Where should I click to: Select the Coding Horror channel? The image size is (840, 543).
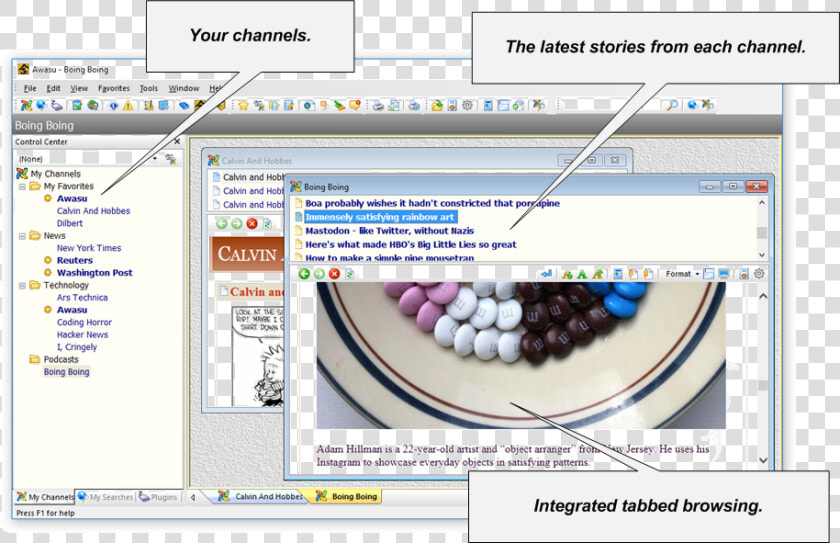84,322
